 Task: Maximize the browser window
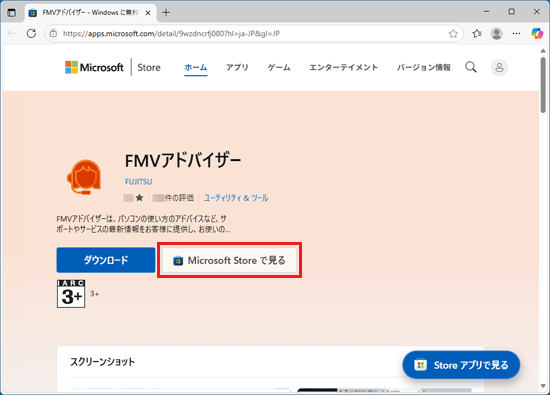(511, 12)
